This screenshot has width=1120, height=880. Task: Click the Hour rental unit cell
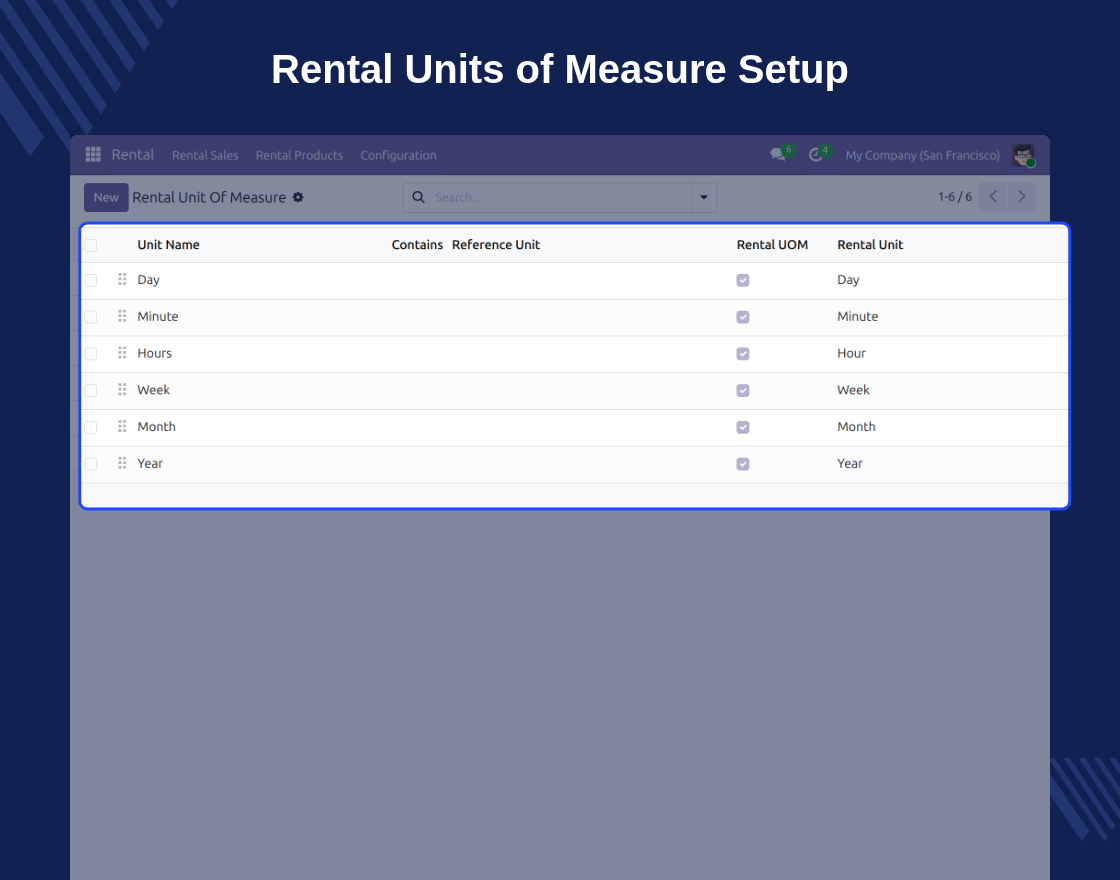(851, 353)
